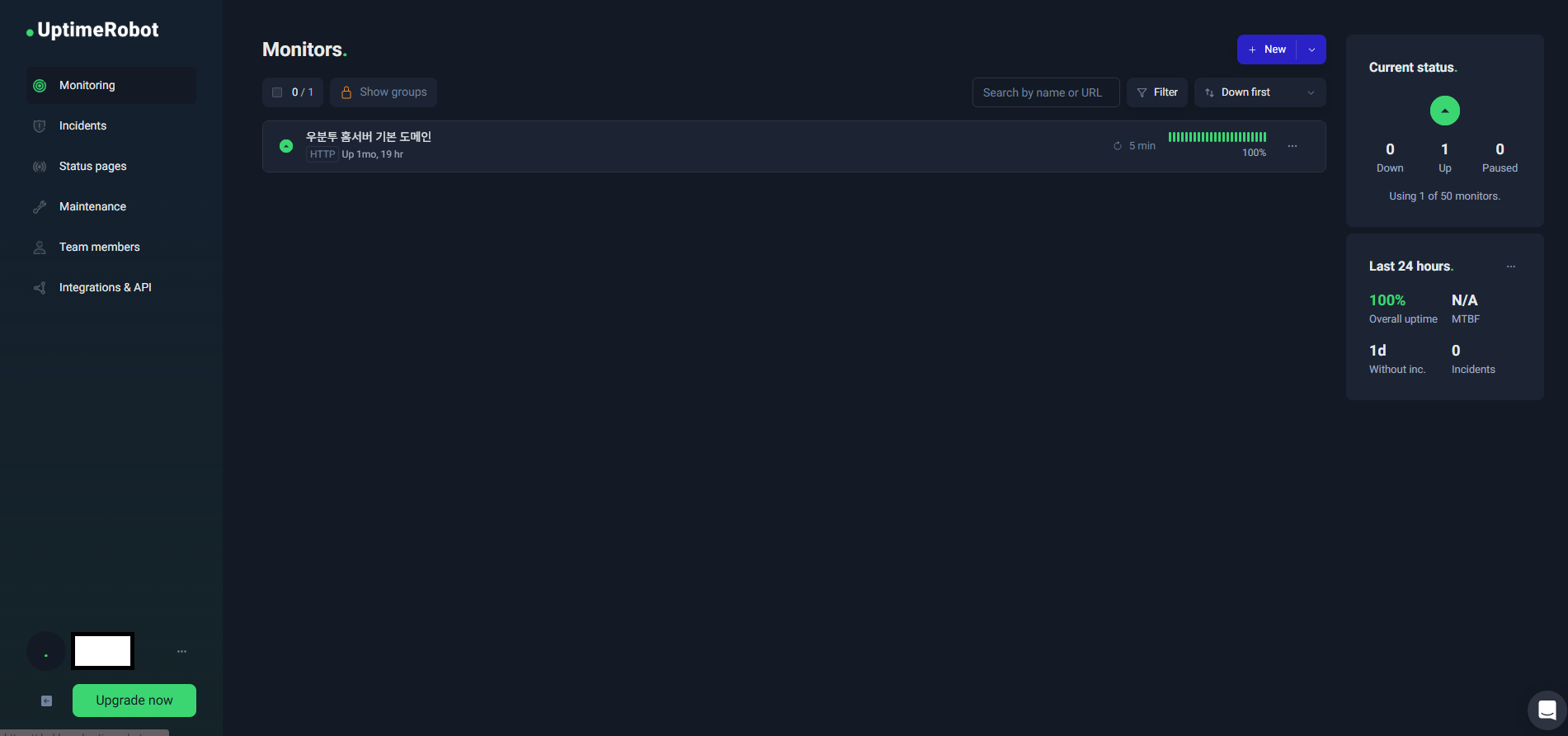Open the account three-dots menu
This screenshot has width=1568, height=736.
(181, 652)
